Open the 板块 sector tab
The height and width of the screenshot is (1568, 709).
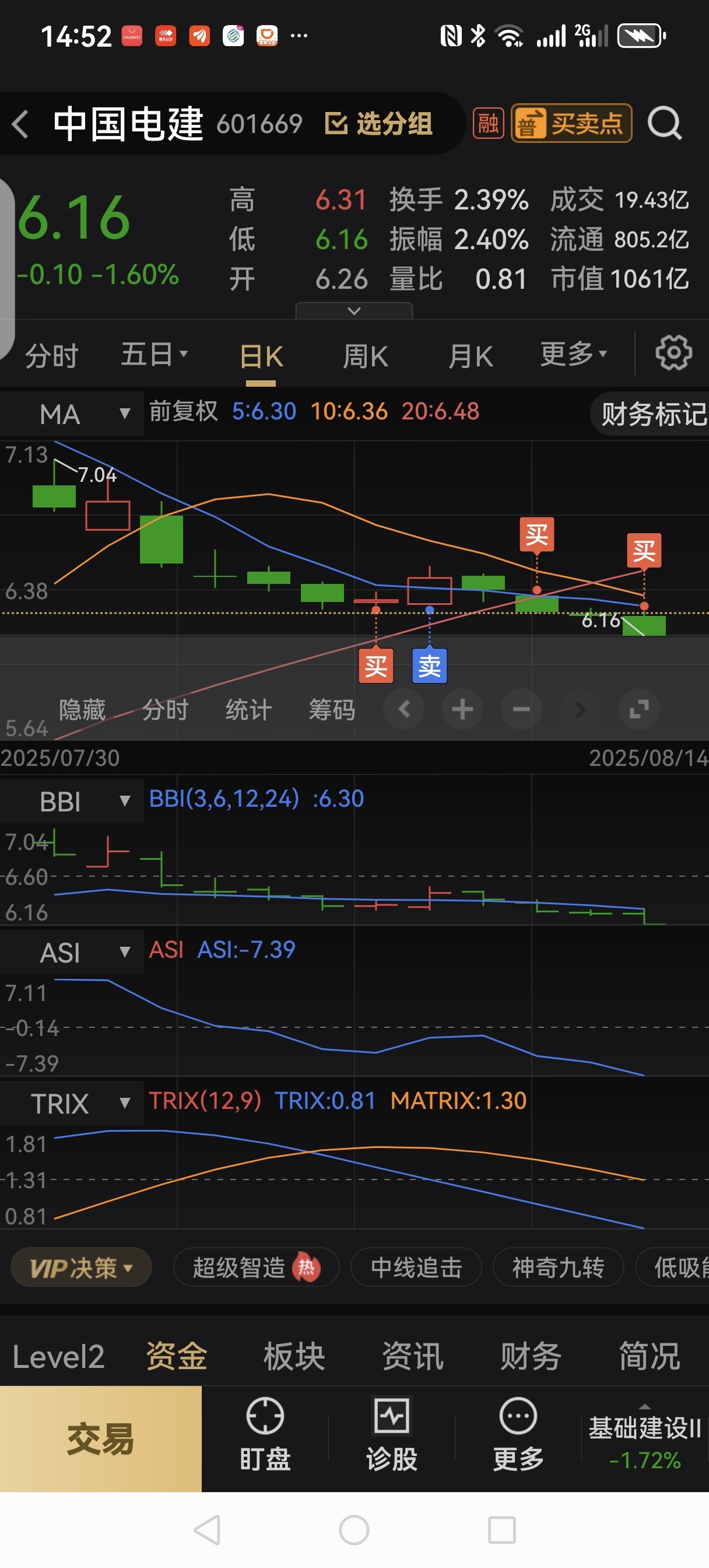(x=294, y=1357)
